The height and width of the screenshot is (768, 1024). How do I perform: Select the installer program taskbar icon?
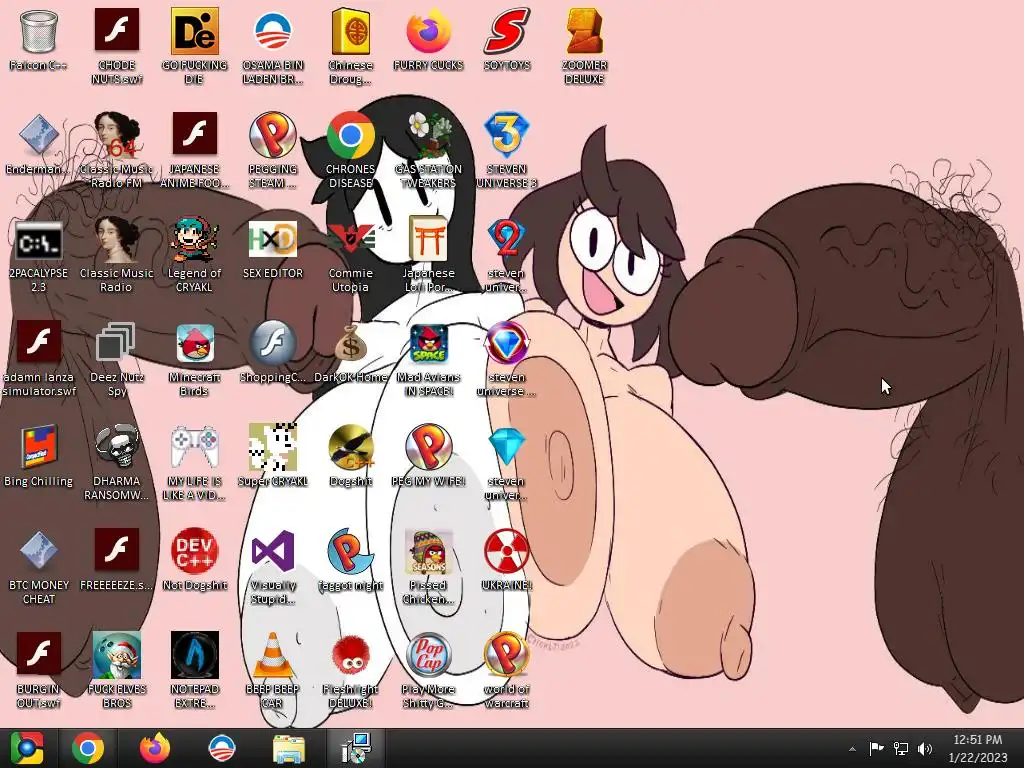pos(356,748)
